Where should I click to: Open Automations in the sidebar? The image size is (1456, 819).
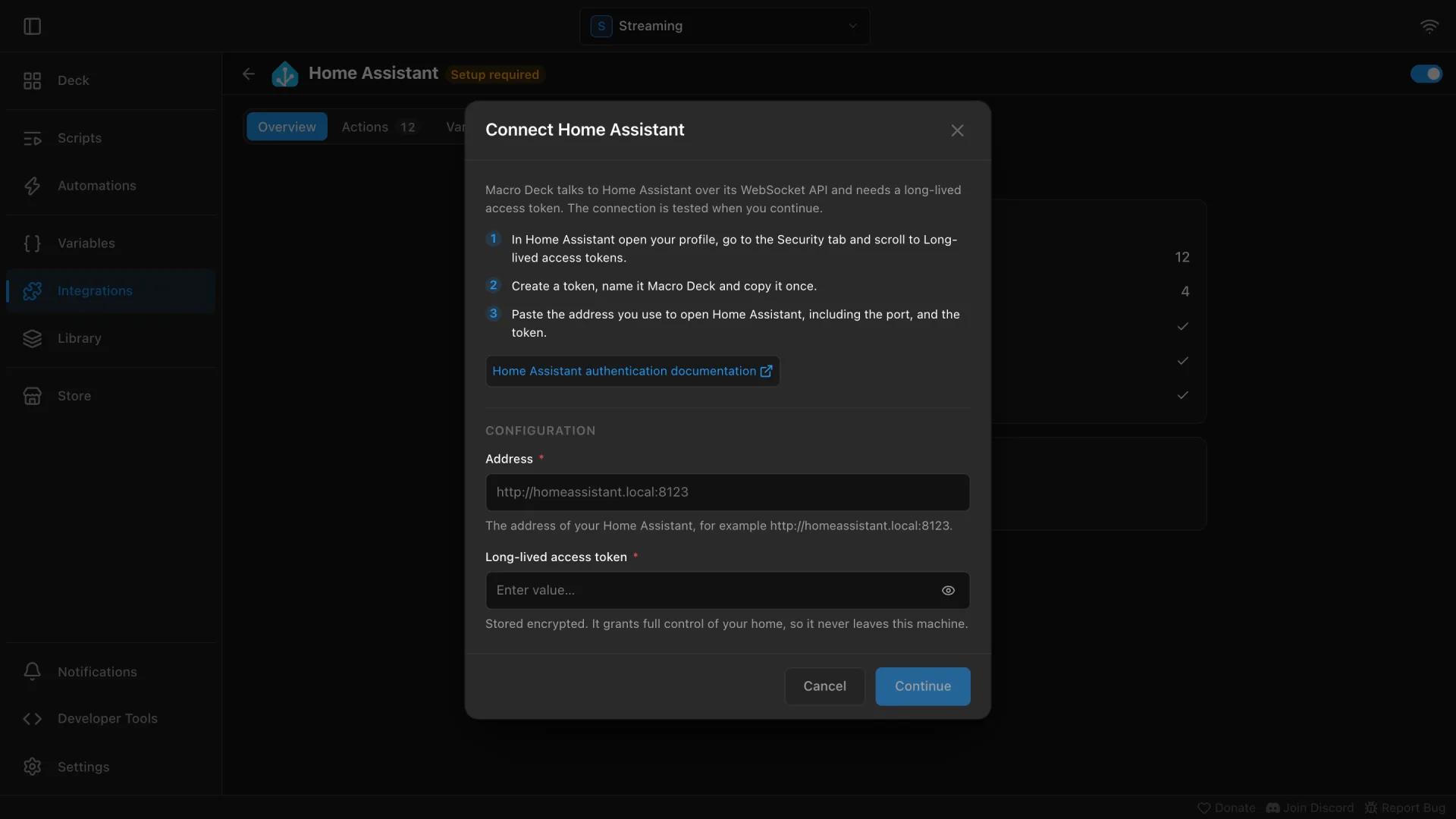click(x=111, y=186)
